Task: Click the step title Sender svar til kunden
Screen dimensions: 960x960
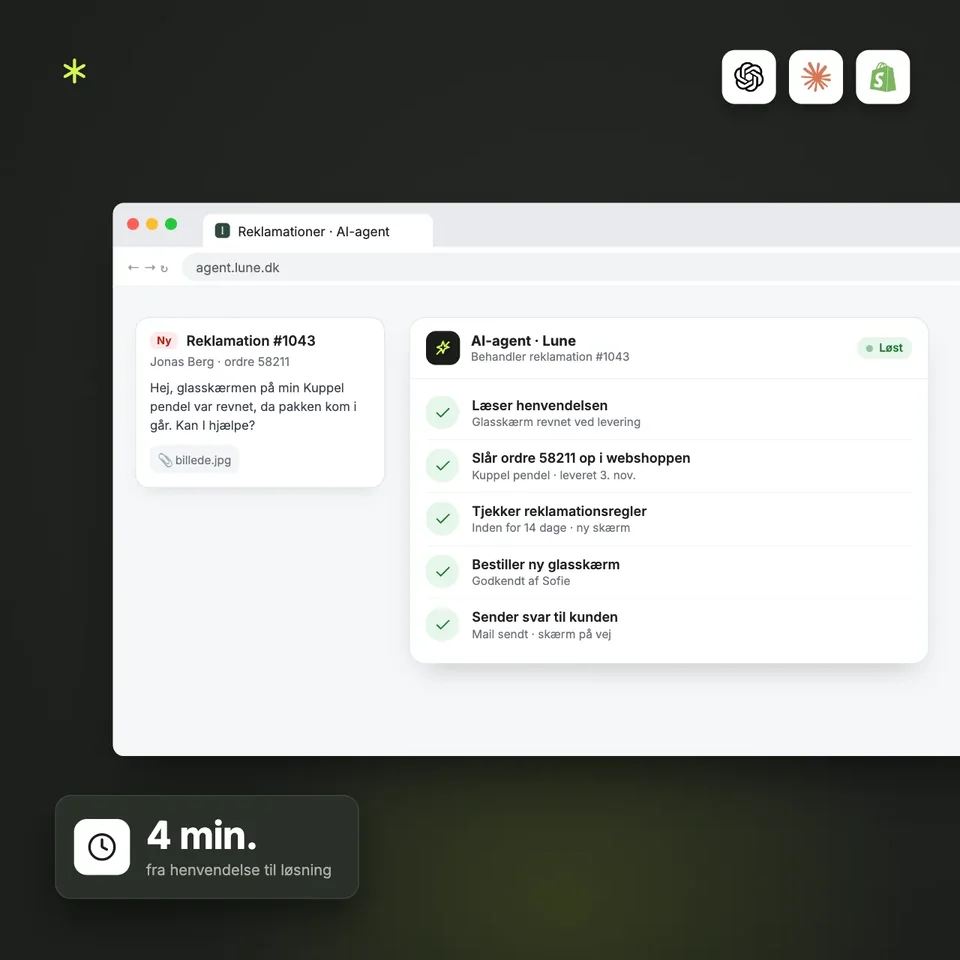Action: click(544, 617)
